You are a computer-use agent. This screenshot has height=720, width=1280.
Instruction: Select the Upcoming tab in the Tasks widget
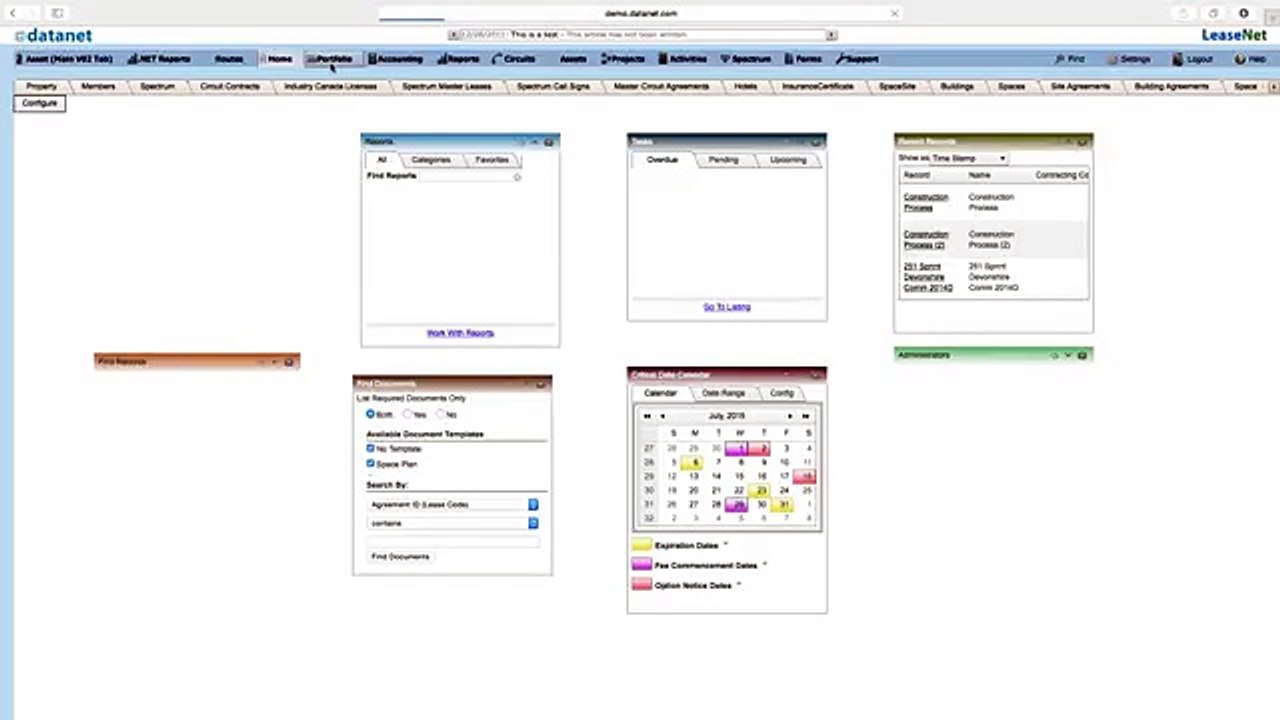(788, 160)
